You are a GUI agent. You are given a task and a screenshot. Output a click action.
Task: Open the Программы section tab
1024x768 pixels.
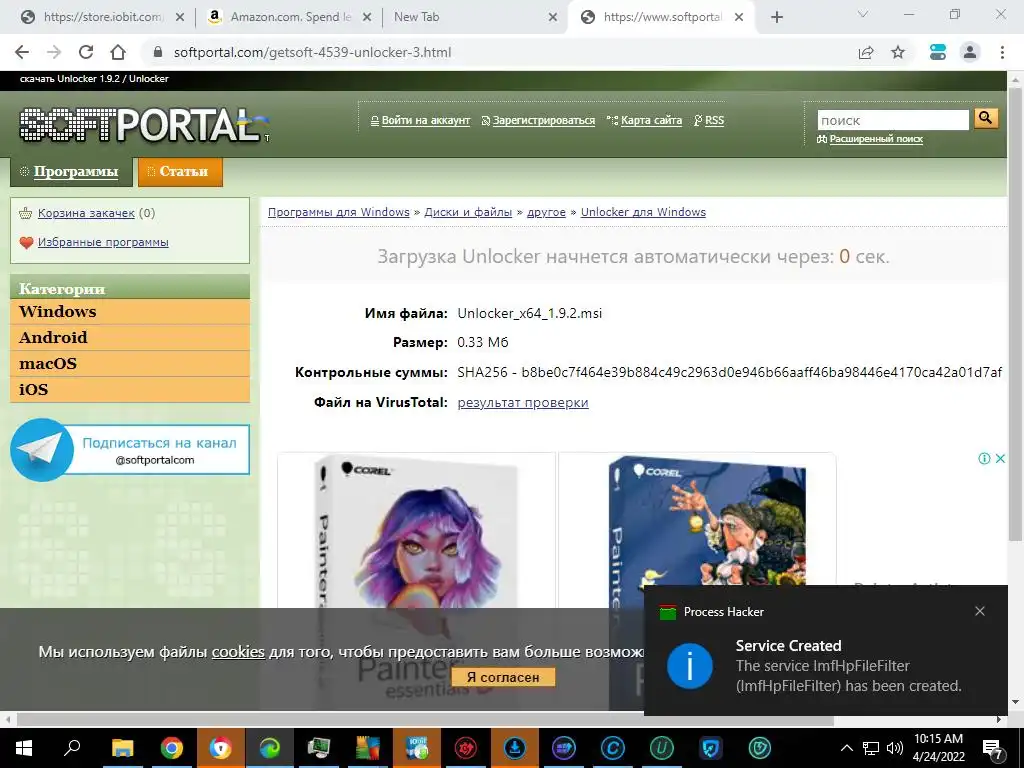(71, 172)
